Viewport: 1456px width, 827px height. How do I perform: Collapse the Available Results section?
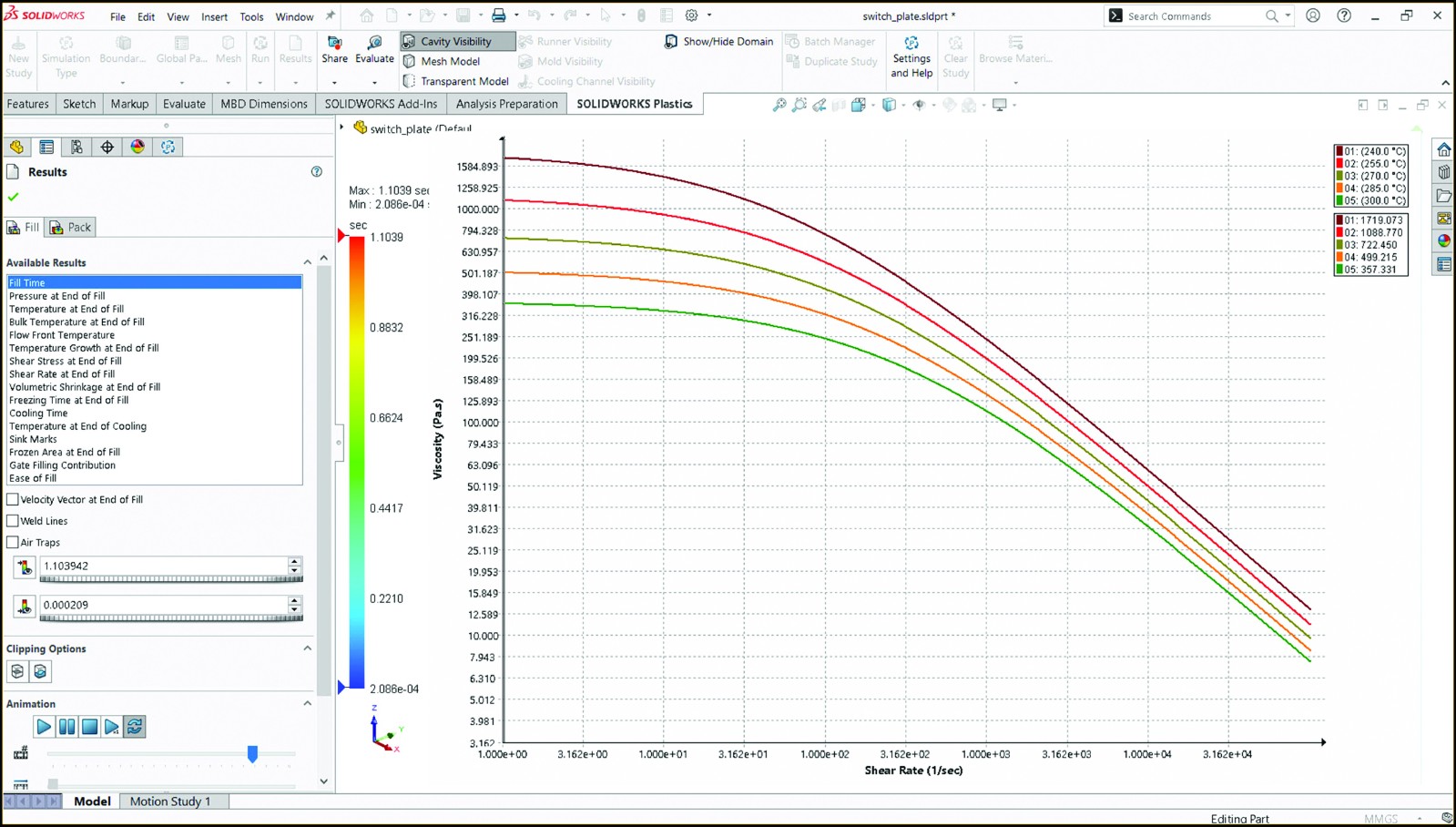point(307,262)
